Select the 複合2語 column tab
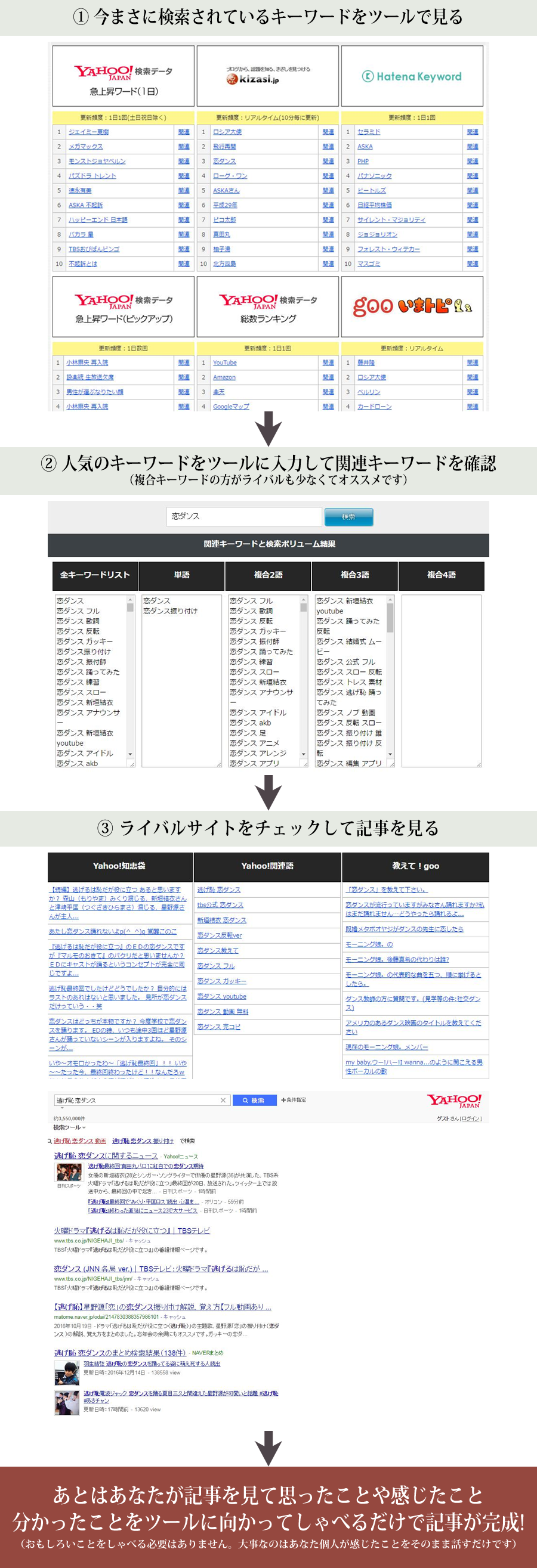 click(268, 575)
